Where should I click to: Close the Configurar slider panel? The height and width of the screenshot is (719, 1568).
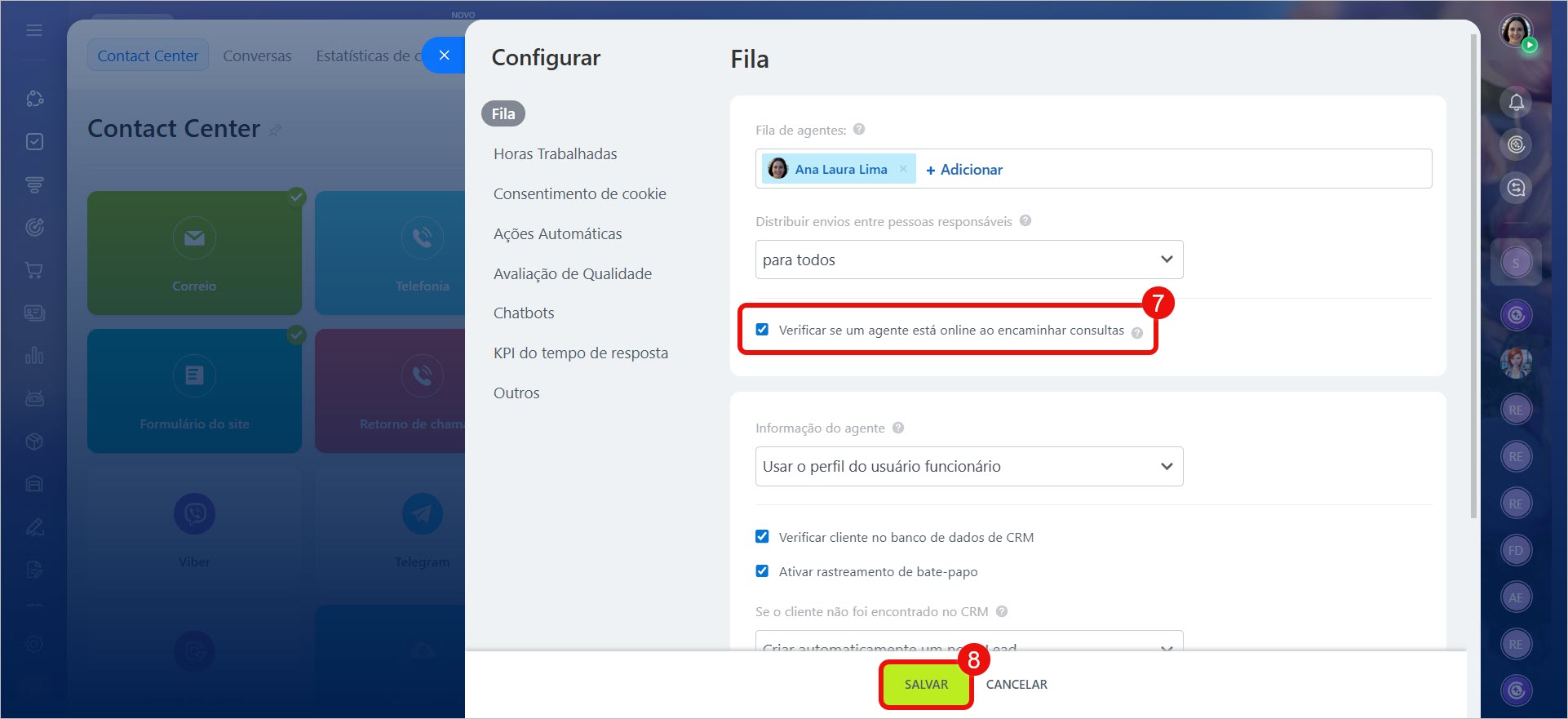click(x=444, y=55)
